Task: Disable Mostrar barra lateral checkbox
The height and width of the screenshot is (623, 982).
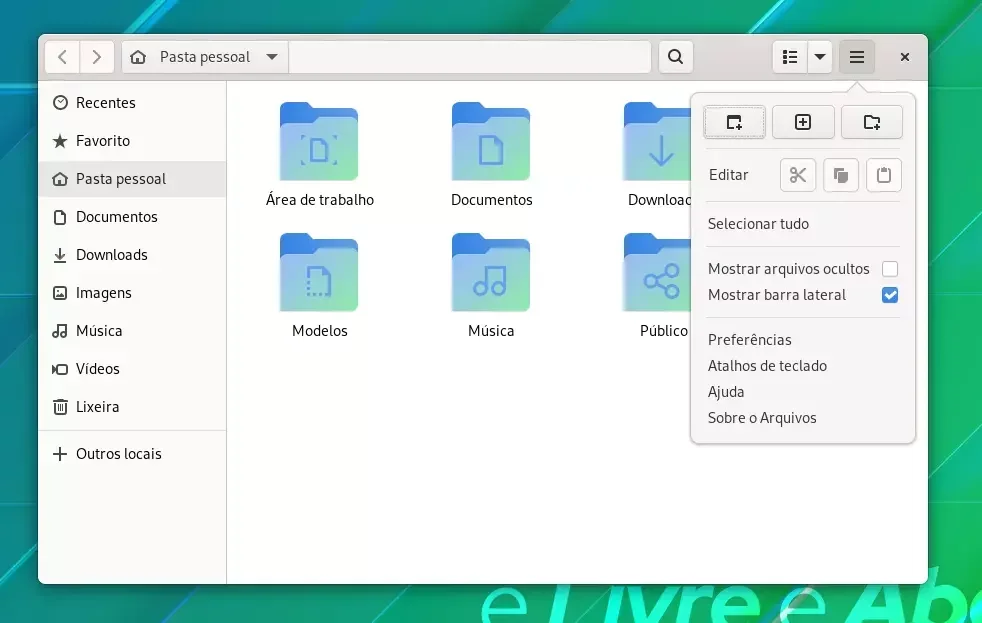Action: (x=889, y=295)
